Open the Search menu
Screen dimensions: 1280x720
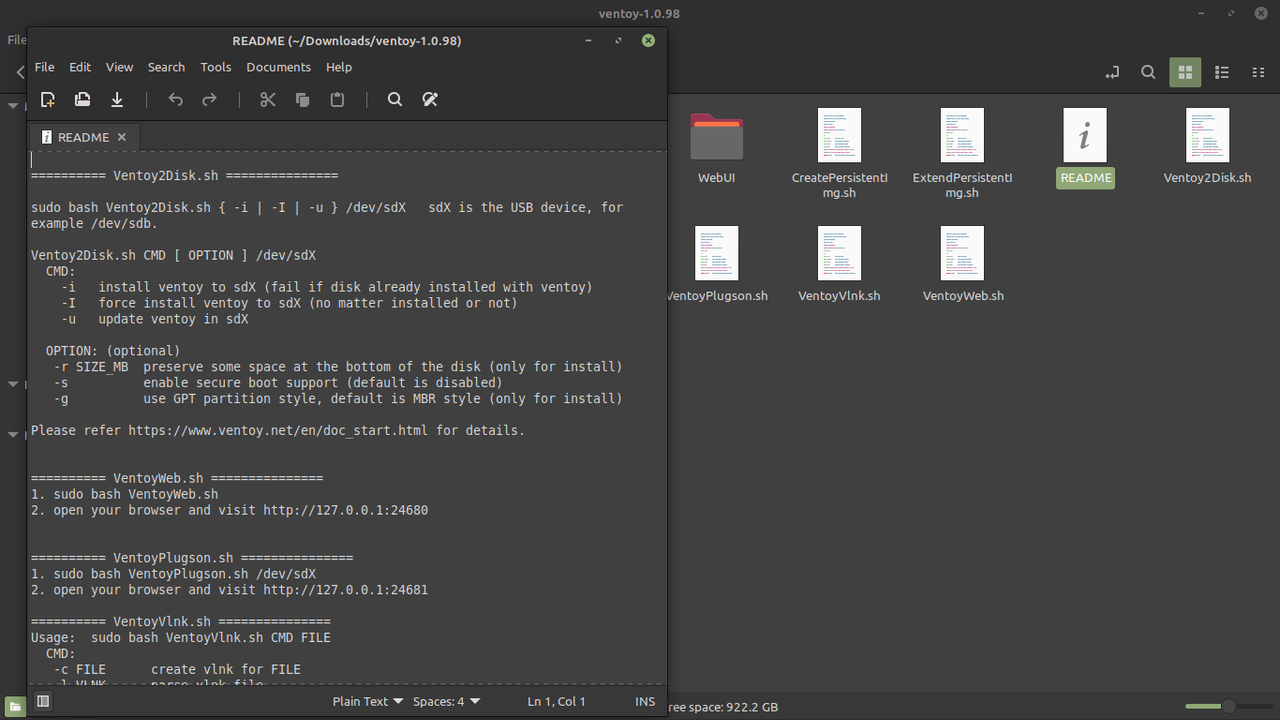166,67
